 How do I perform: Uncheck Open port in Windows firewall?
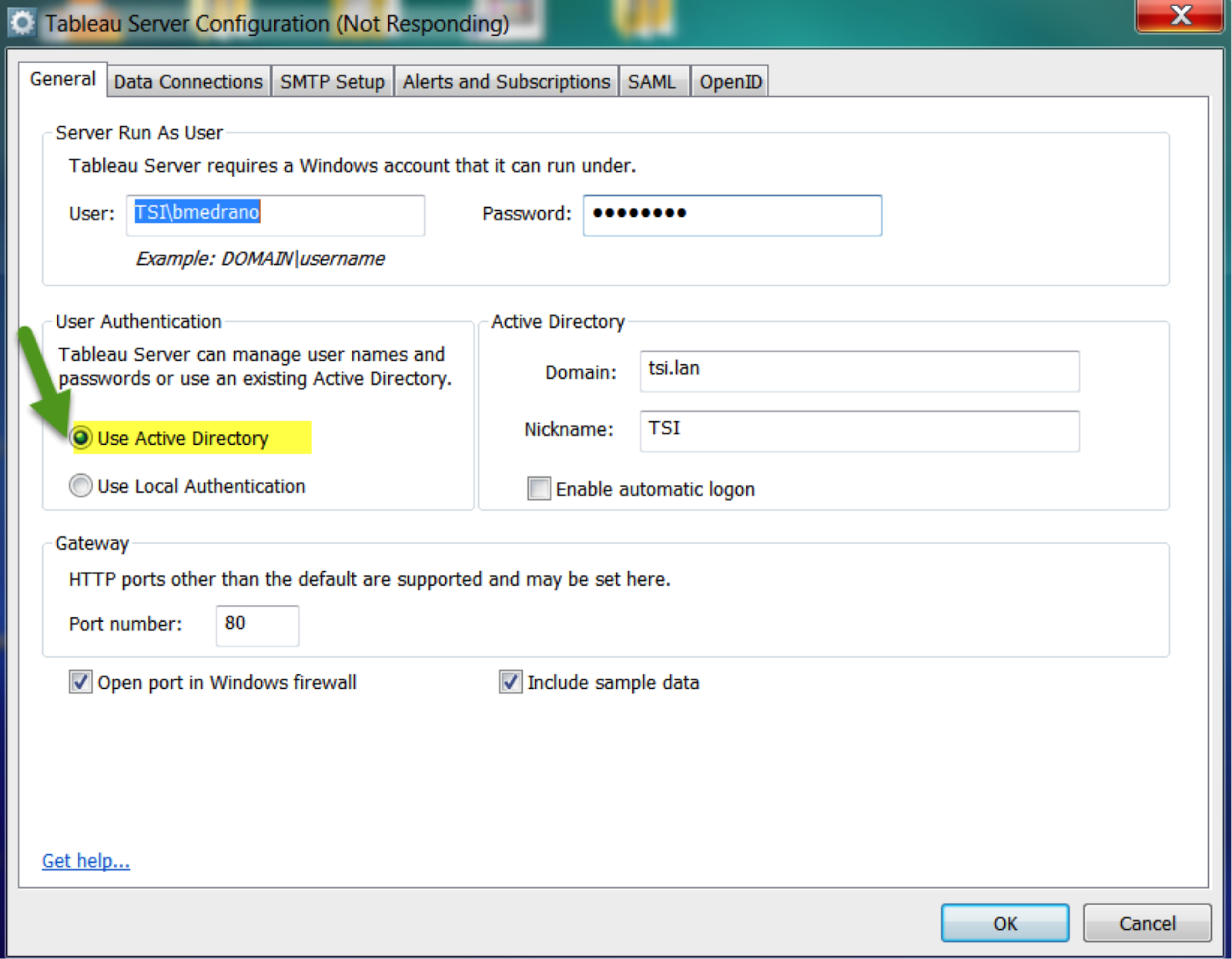click(x=81, y=682)
